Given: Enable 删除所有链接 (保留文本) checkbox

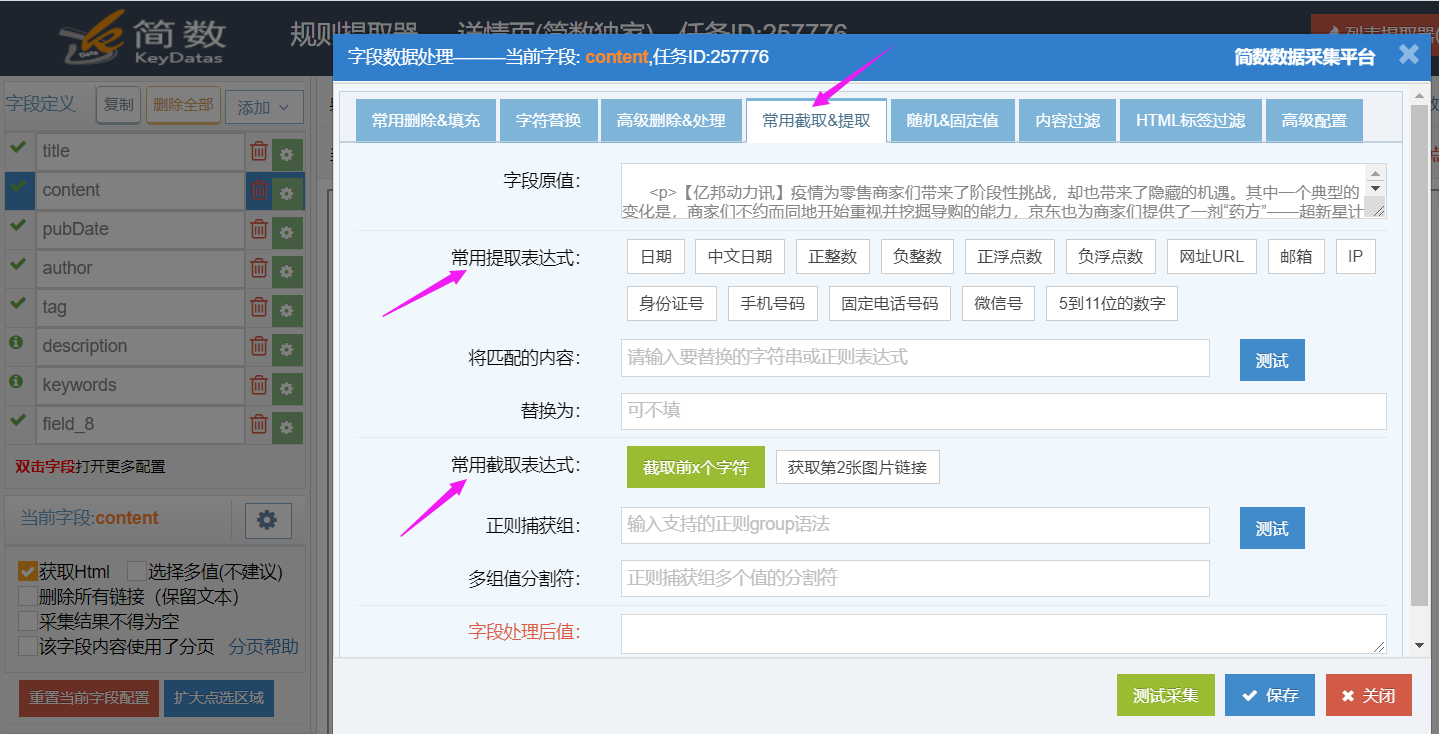Looking at the screenshot, I should point(28,597).
